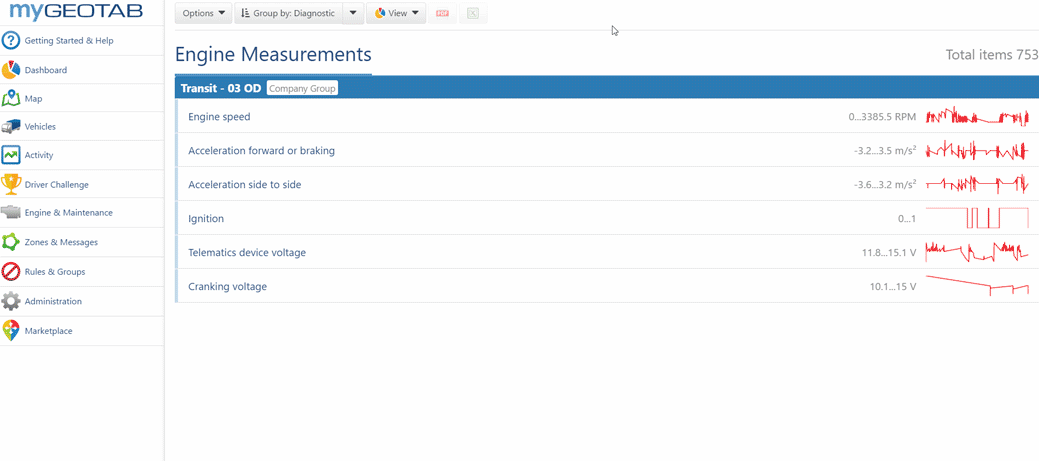Open Engine & Maintenance menu item
Screen dimensions: 1039x461
68,213
